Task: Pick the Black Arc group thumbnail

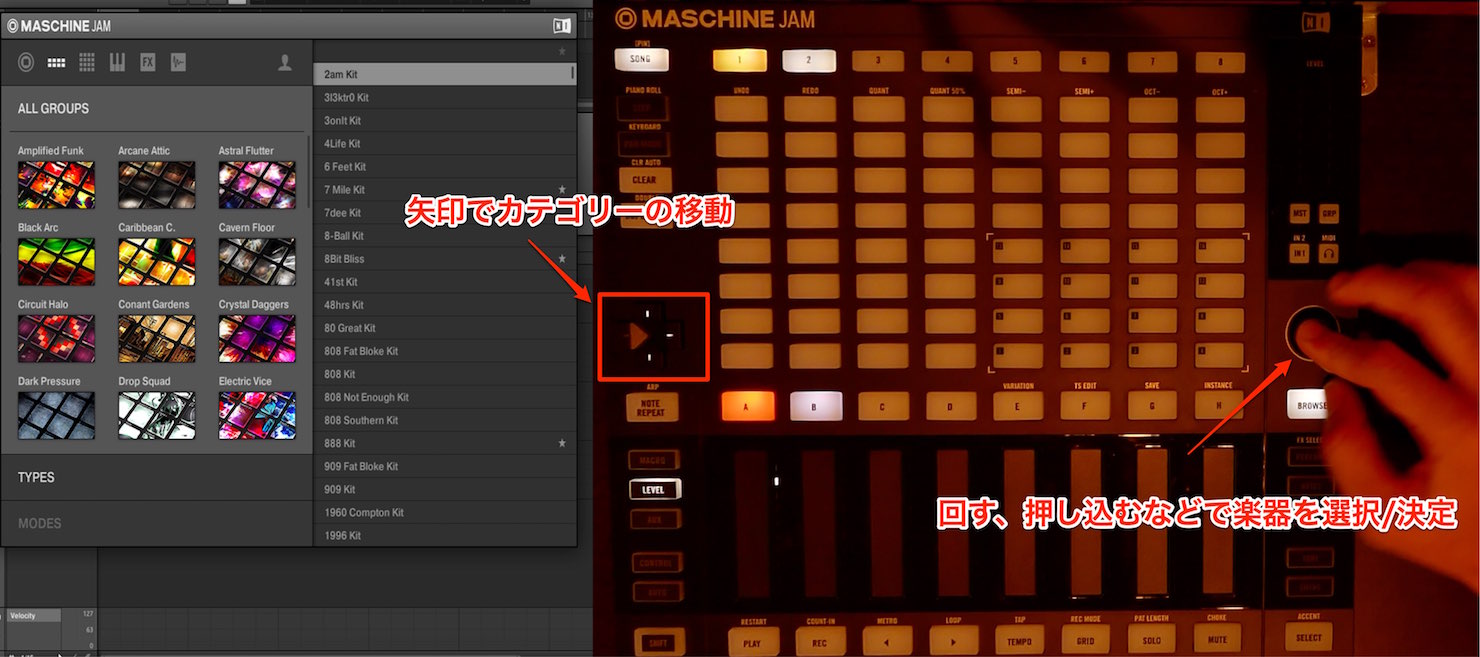Action: point(56,262)
